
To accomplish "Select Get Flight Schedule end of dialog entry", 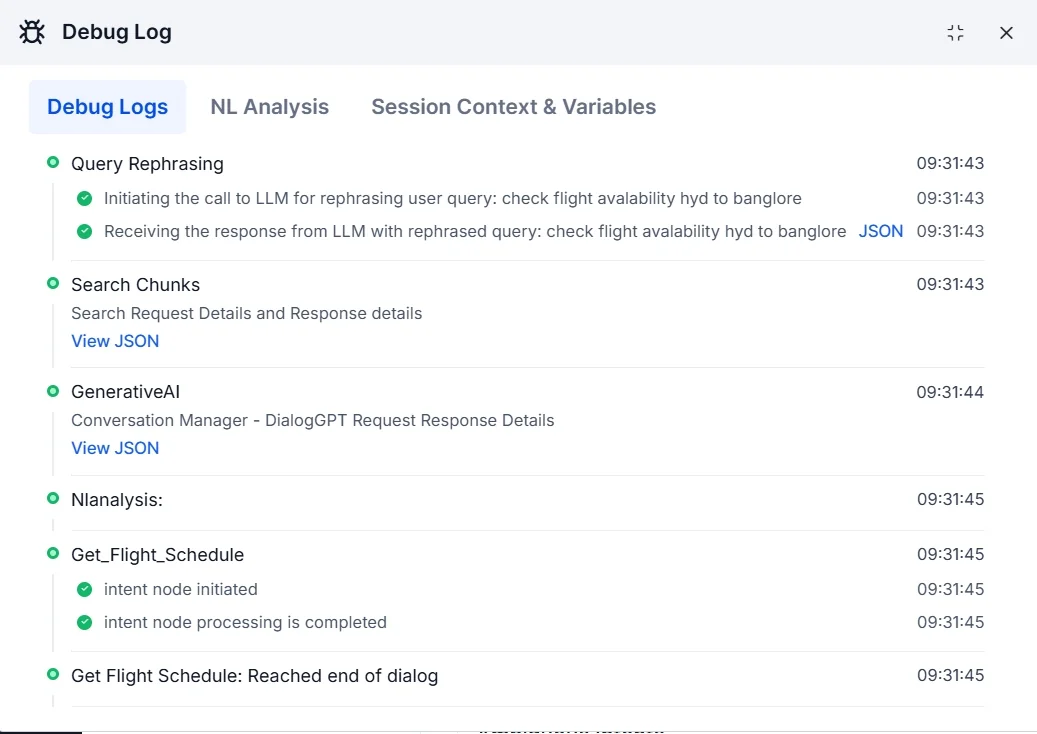I will click(x=254, y=676).
